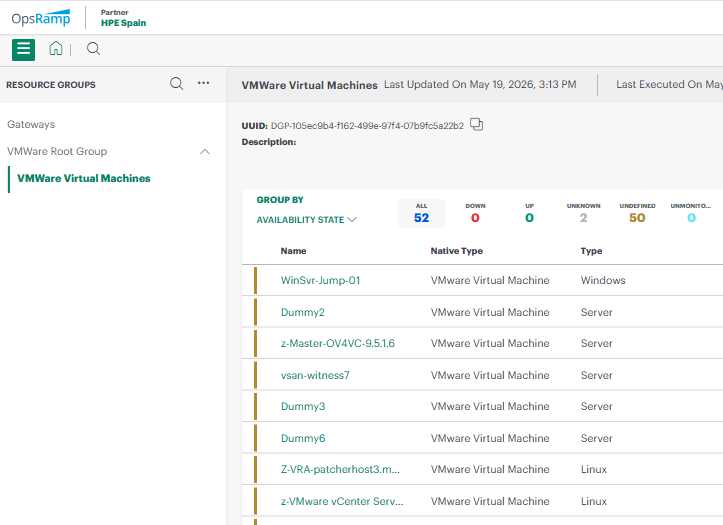Click the Last Executed On text

(x=670, y=84)
